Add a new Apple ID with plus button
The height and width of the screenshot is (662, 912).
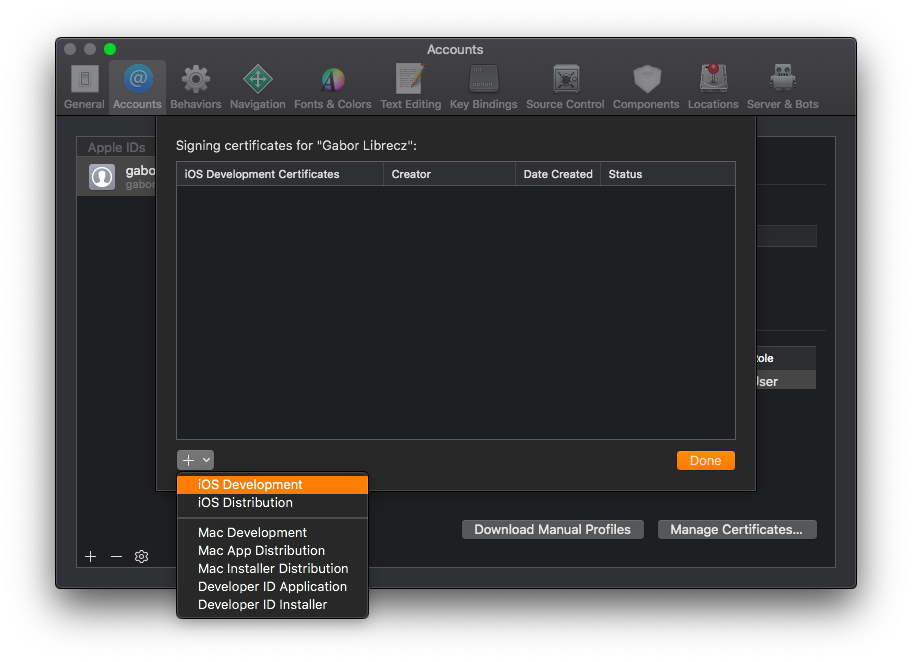91,557
